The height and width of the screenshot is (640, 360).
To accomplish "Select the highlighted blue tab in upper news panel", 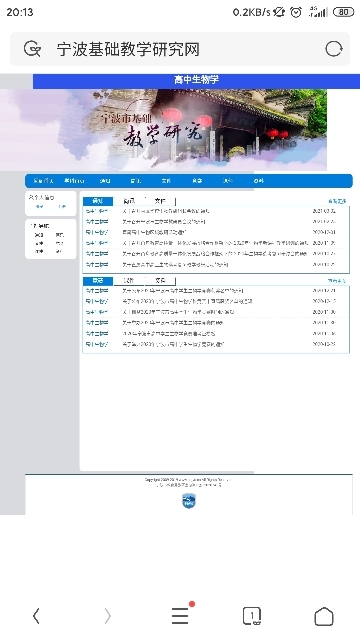I will [x=98, y=201].
